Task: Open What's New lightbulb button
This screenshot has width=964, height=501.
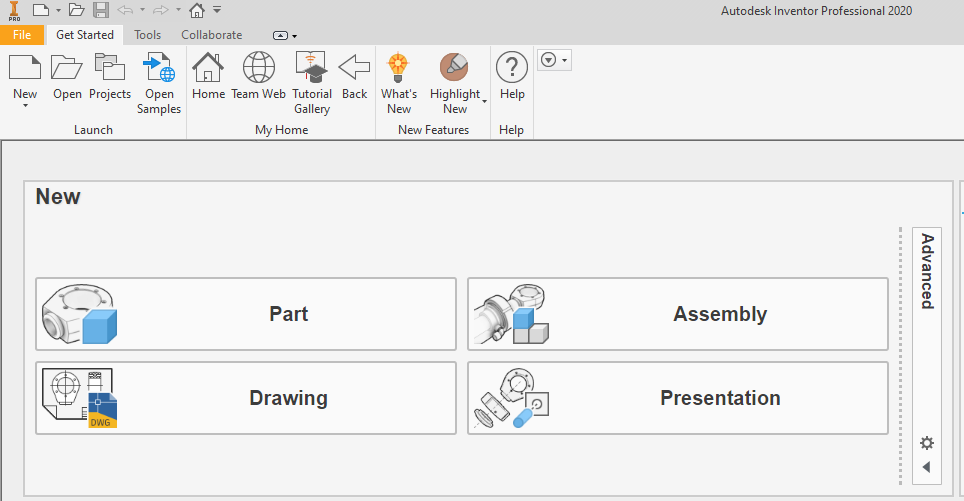Action: pos(398,84)
